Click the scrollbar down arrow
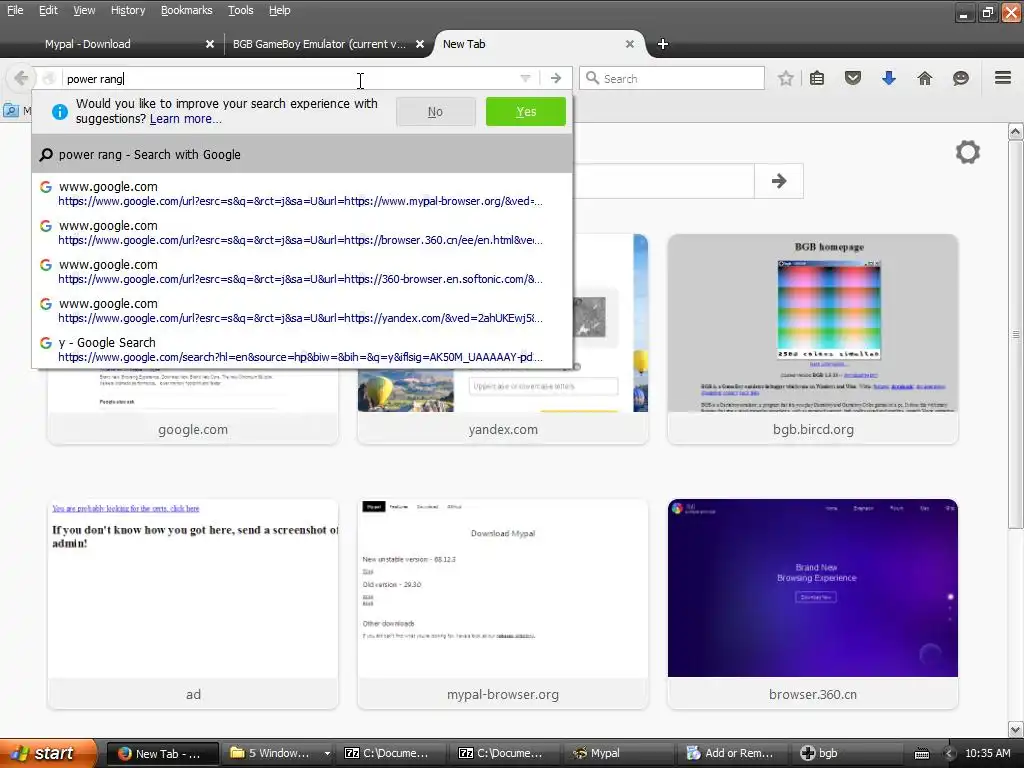The height and width of the screenshot is (768, 1024). (x=1016, y=729)
